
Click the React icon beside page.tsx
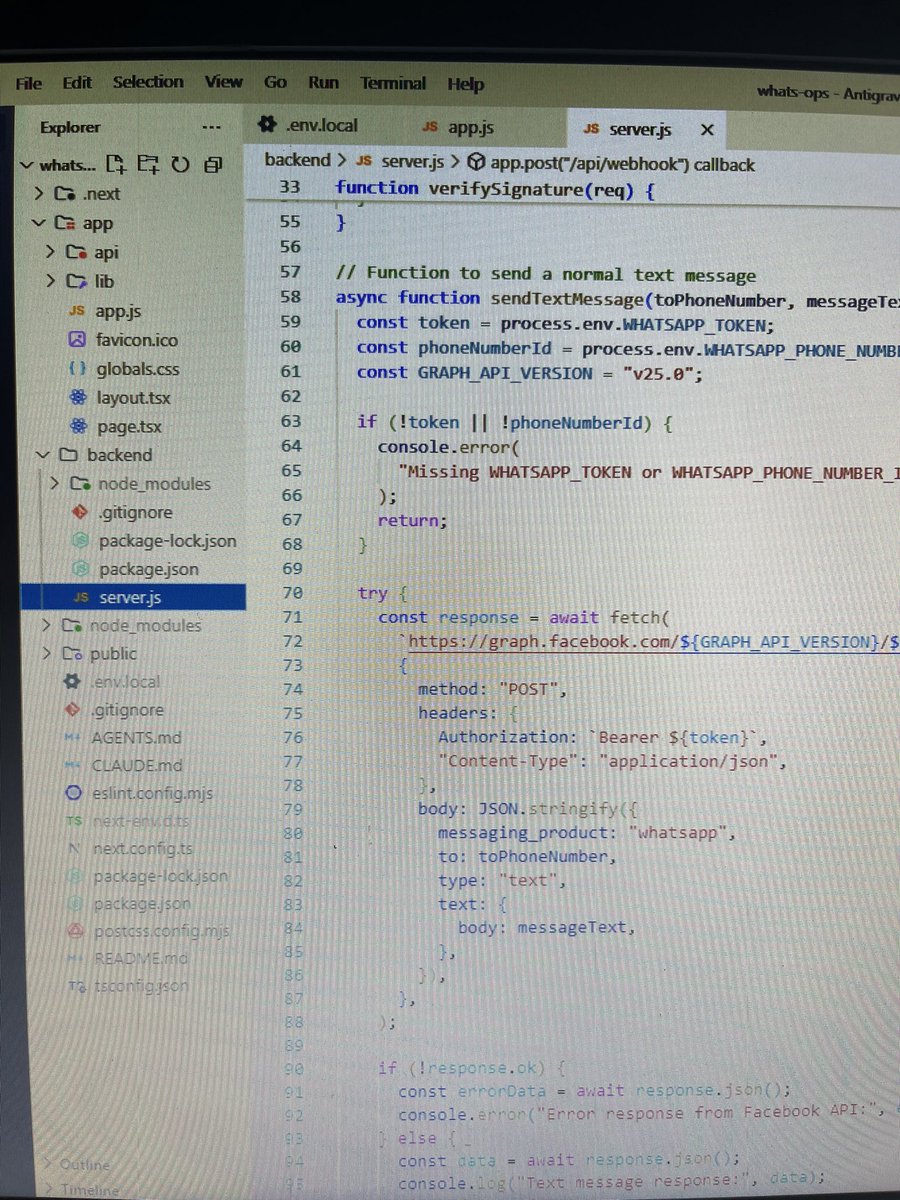[77, 426]
